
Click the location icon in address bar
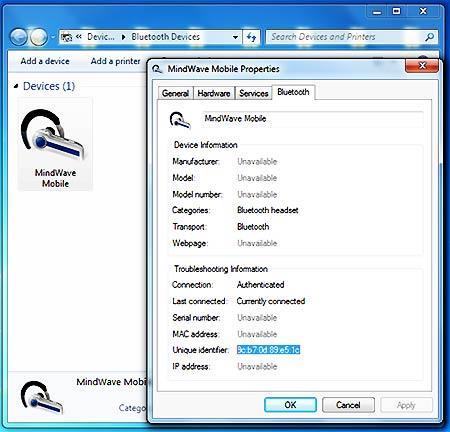(67, 37)
